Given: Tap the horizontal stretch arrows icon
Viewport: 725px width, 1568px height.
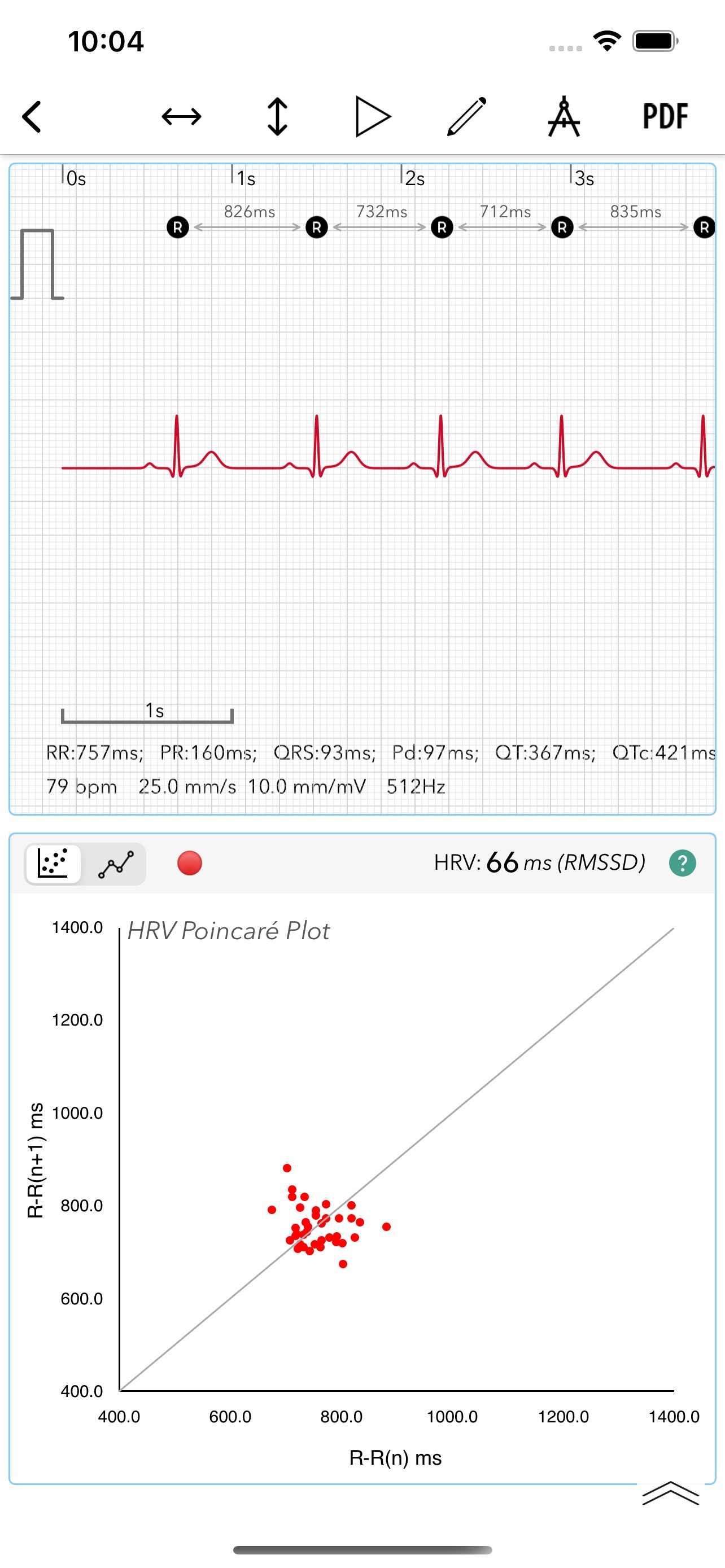Looking at the screenshot, I should pyautogui.click(x=181, y=116).
